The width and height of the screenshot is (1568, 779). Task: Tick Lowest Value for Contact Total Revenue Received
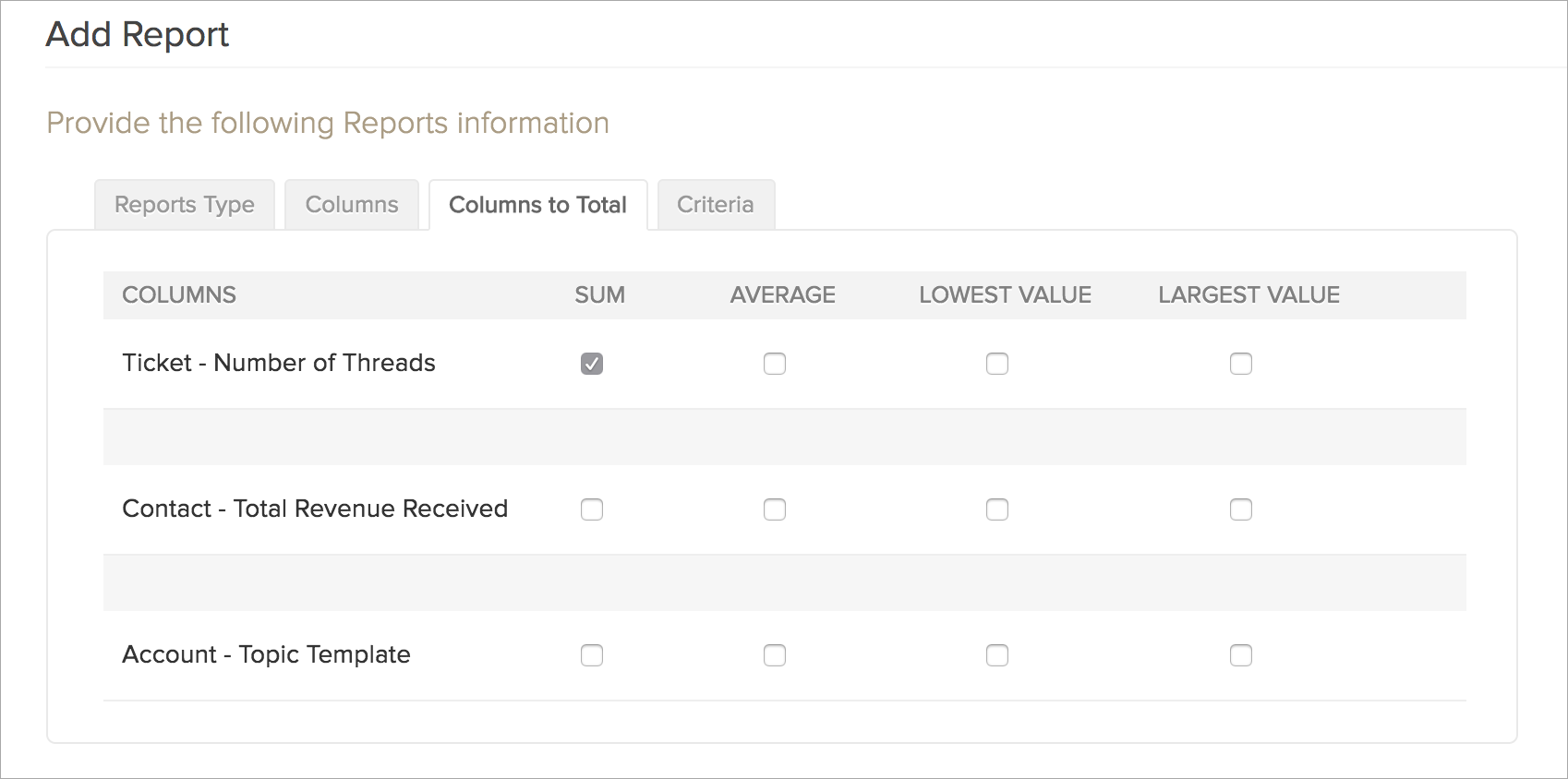coord(997,509)
